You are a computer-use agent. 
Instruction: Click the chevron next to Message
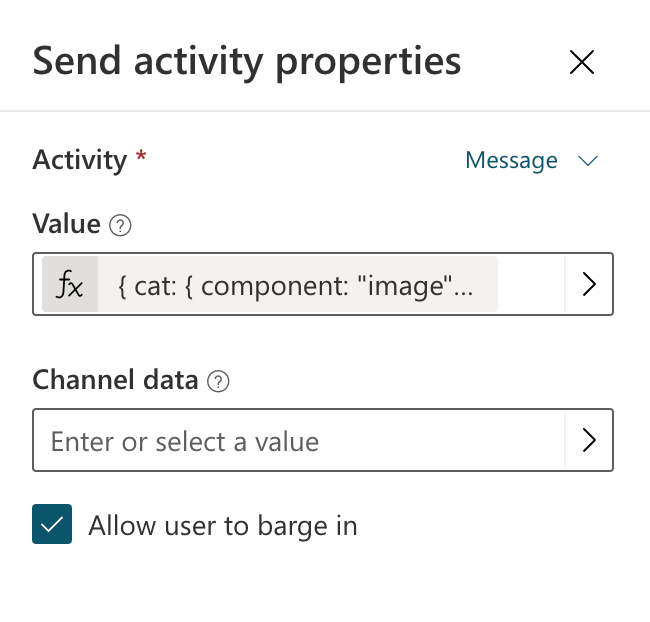point(588,161)
